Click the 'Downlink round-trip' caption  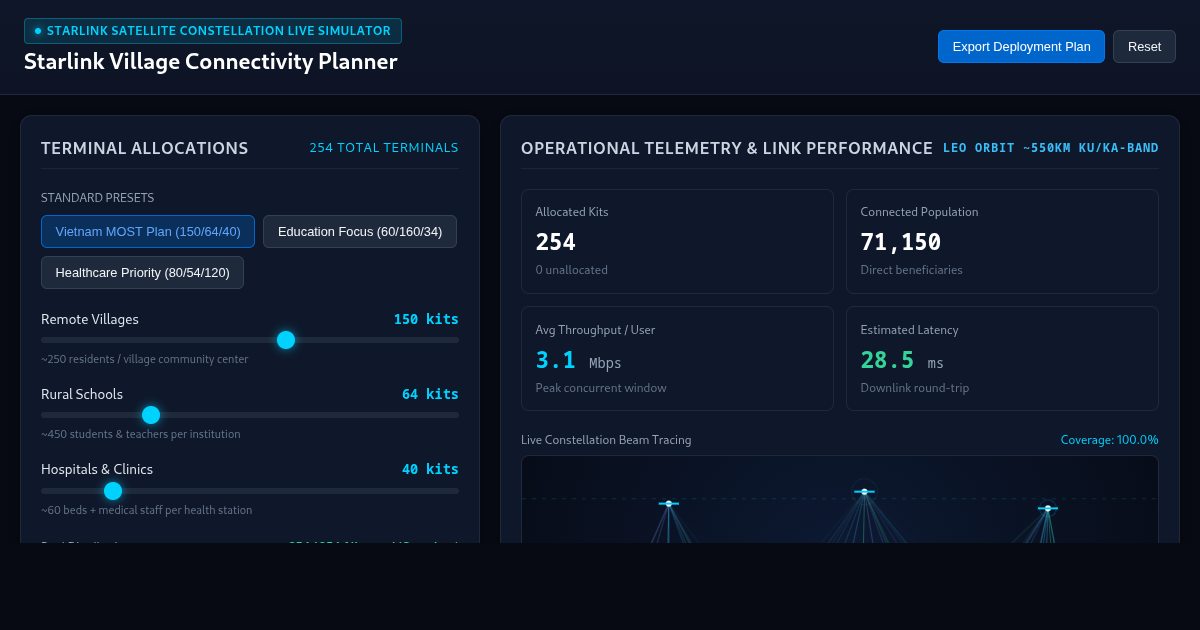pyautogui.click(x=915, y=388)
